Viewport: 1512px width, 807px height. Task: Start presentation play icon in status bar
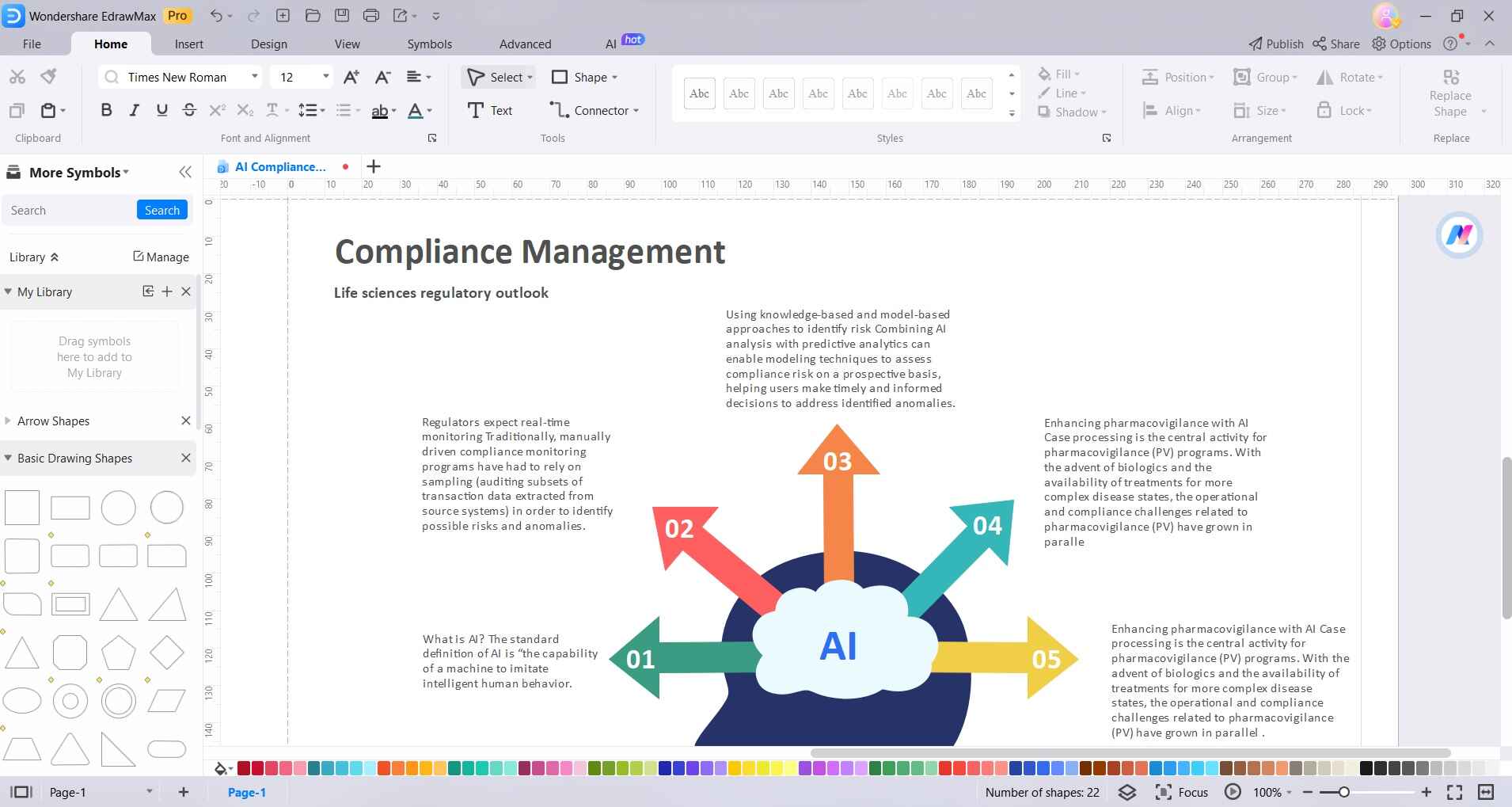1233,792
